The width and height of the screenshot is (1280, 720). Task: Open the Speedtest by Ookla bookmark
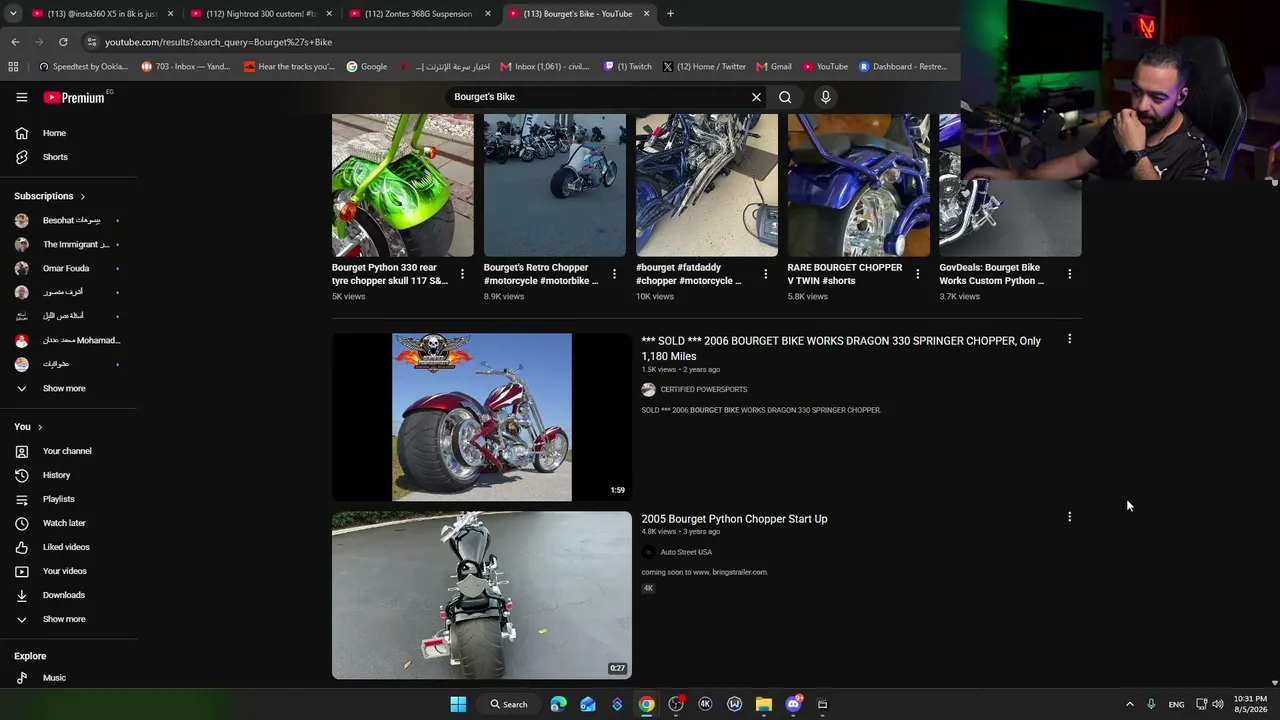[83, 67]
